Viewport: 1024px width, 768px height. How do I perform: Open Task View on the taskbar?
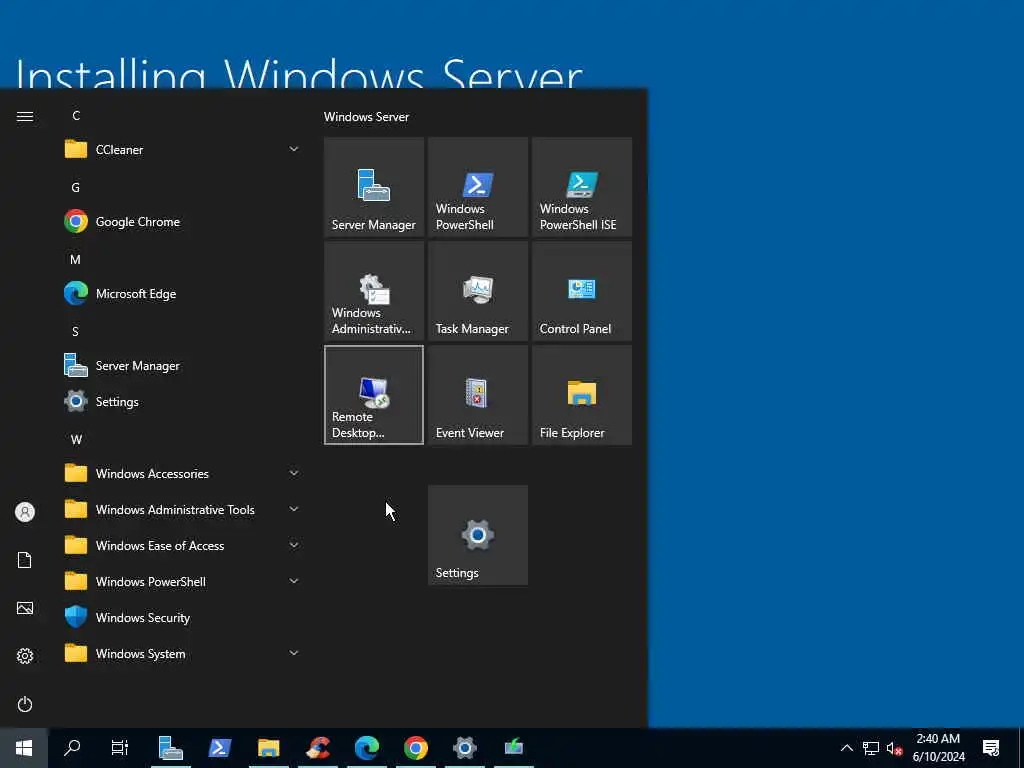(x=120, y=748)
